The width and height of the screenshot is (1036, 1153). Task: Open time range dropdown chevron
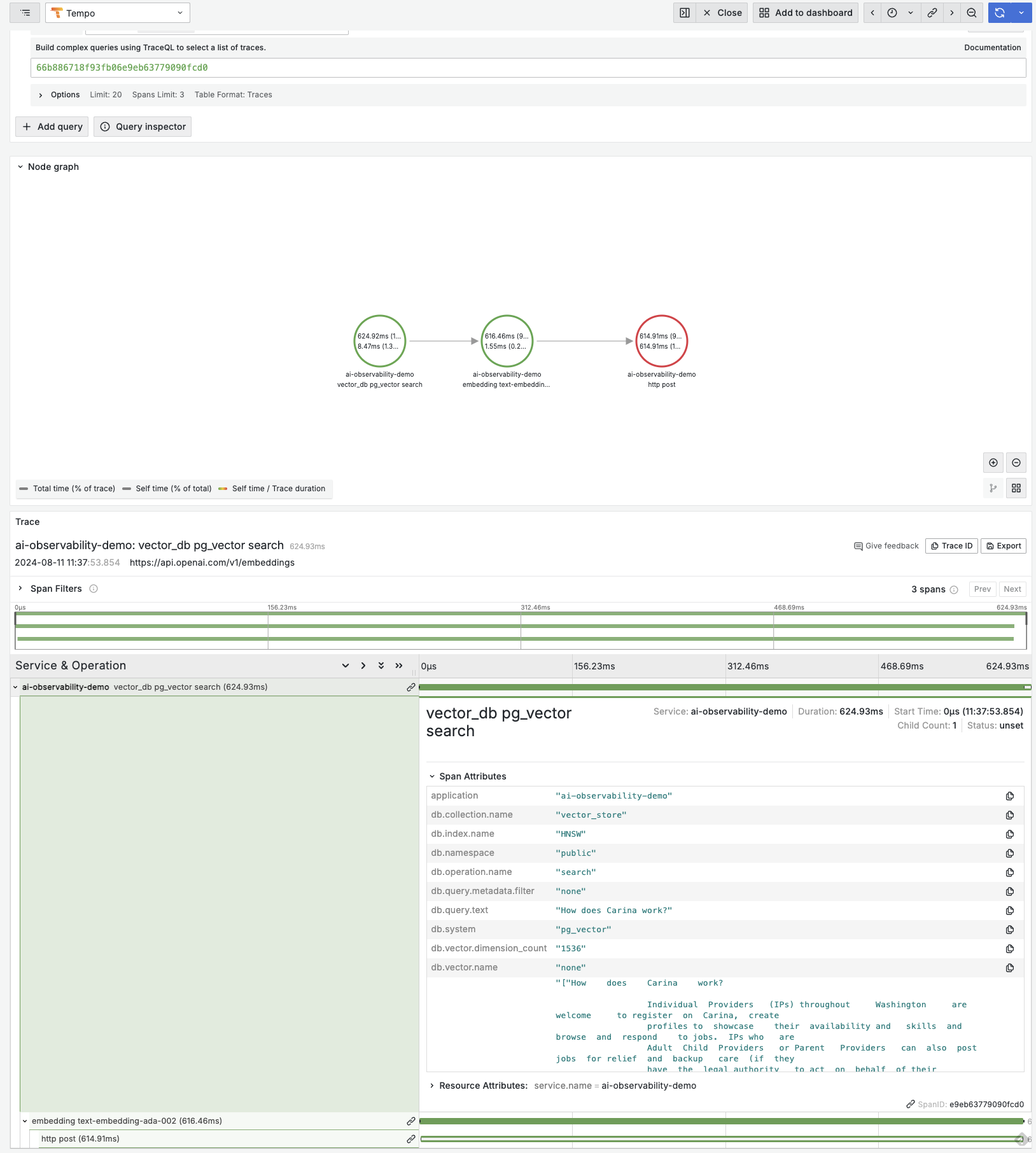pos(911,13)
